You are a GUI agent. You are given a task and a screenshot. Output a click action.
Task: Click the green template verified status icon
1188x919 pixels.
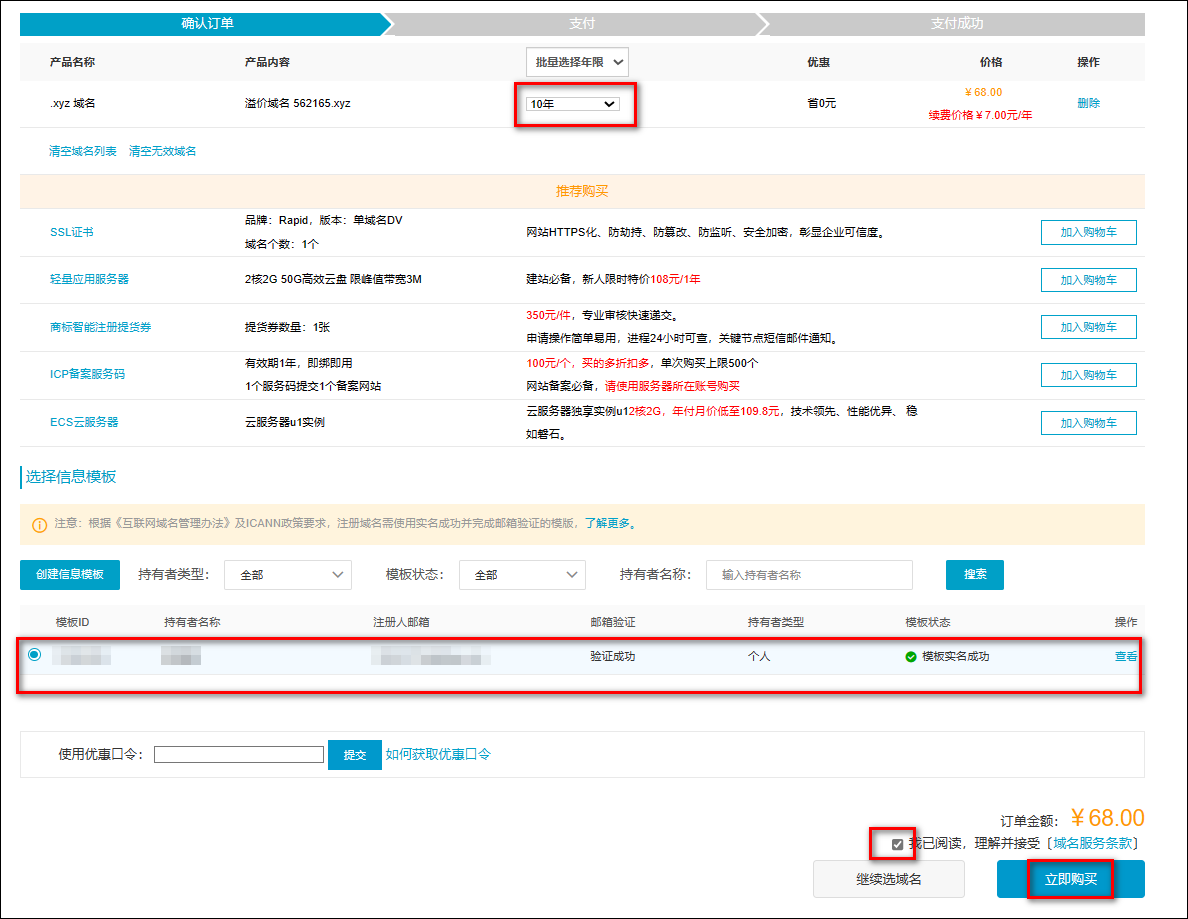click(x=911, y=657)
